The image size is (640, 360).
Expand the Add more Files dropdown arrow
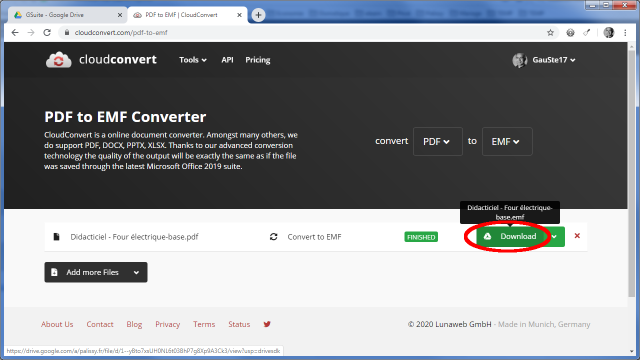[x=136, y=272]
